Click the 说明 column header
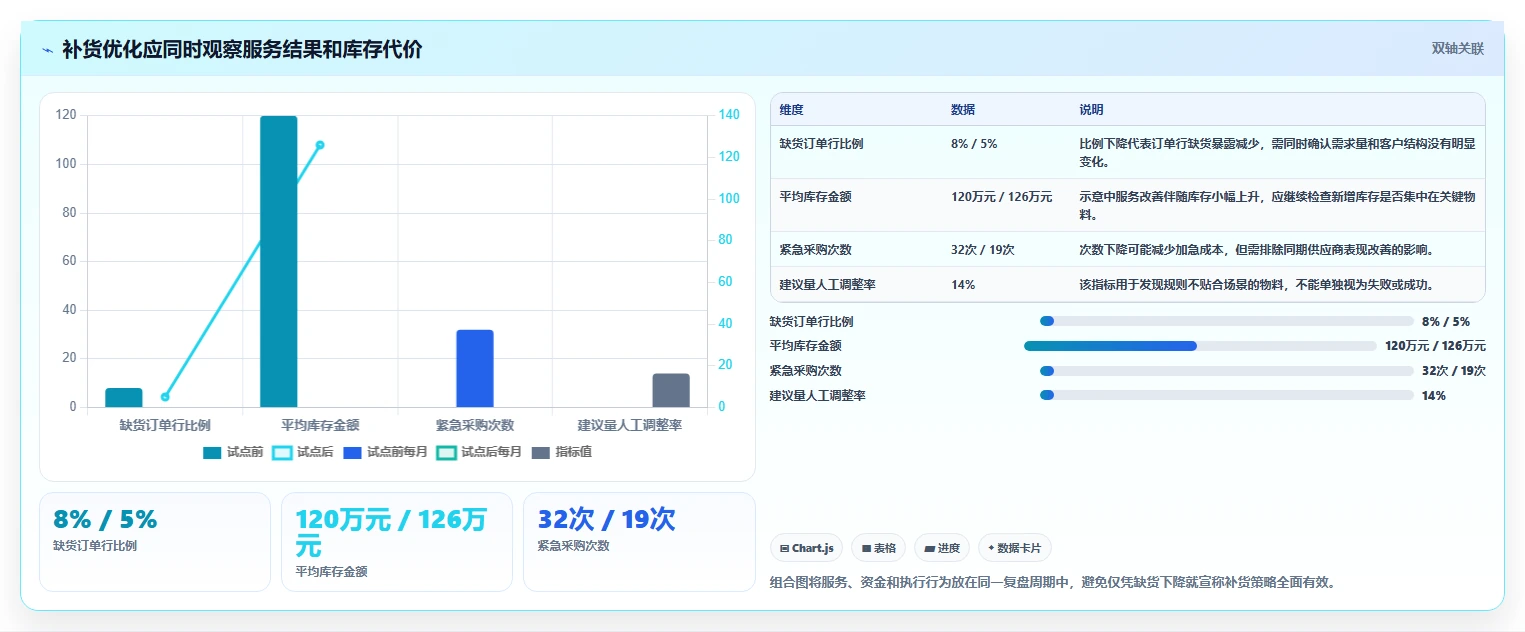The image size is (1525, 632). click(1091, 110)
